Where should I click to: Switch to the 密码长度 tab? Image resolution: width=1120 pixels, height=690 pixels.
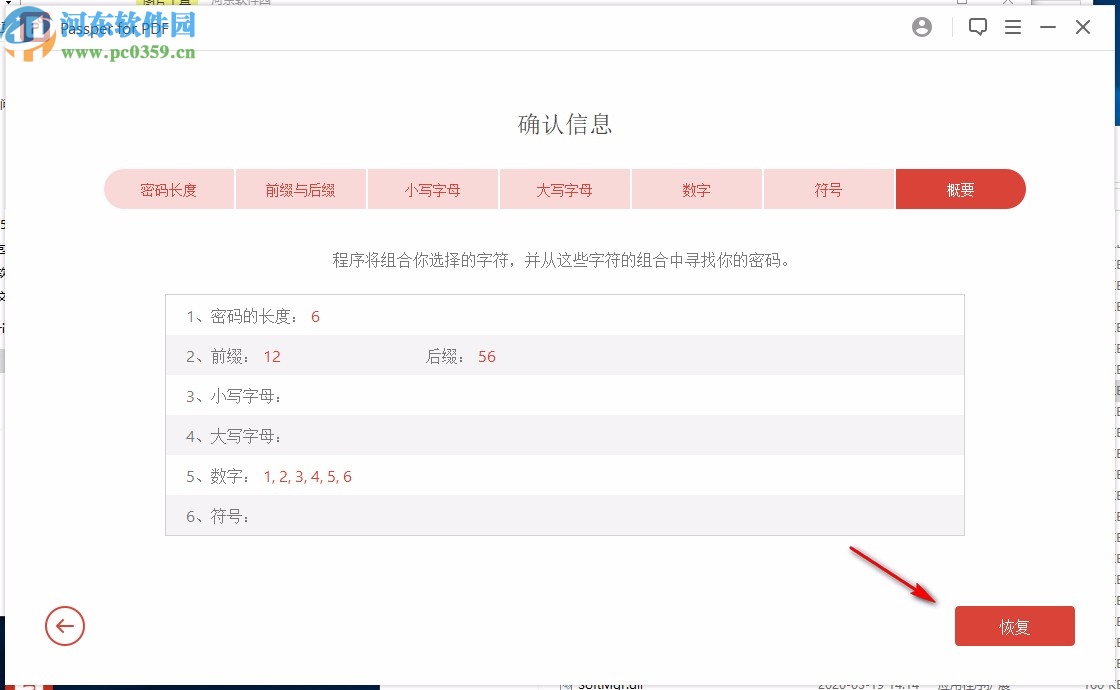168,188
